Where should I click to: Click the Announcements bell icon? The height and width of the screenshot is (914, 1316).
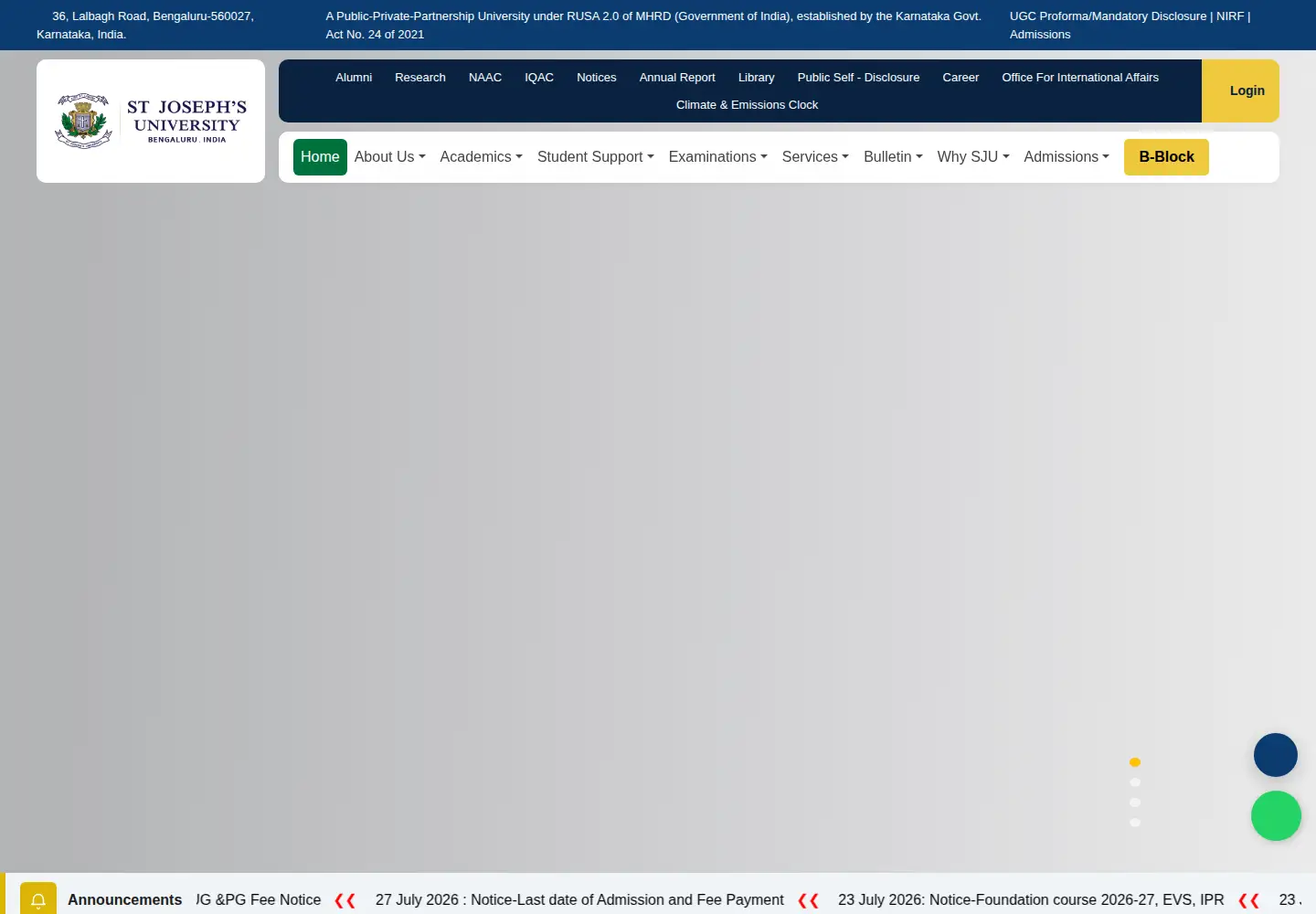38,899
